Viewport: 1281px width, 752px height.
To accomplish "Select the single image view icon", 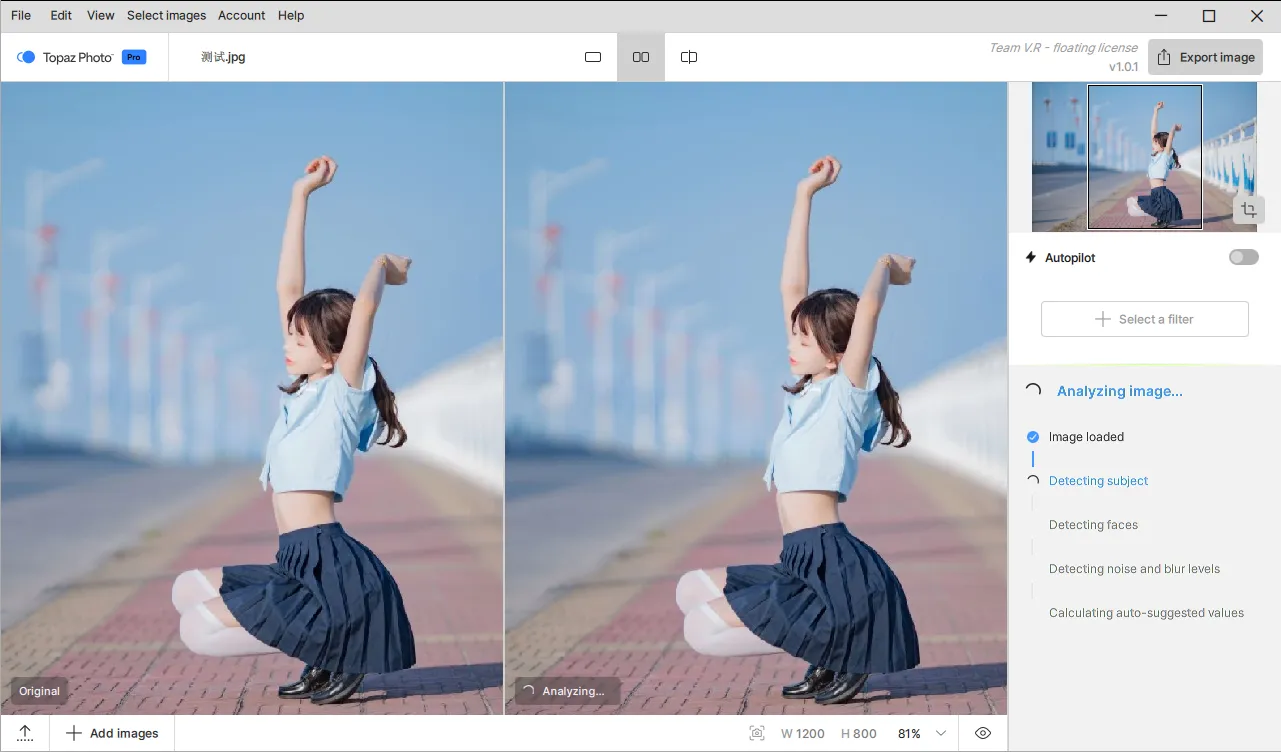I will pyautogui.click(x=593, y=57).
